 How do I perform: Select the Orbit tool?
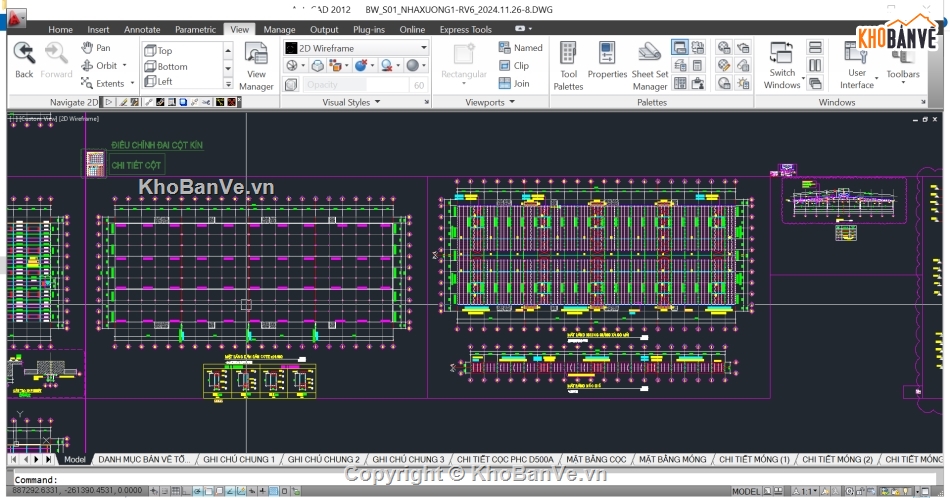coord(99,65)
